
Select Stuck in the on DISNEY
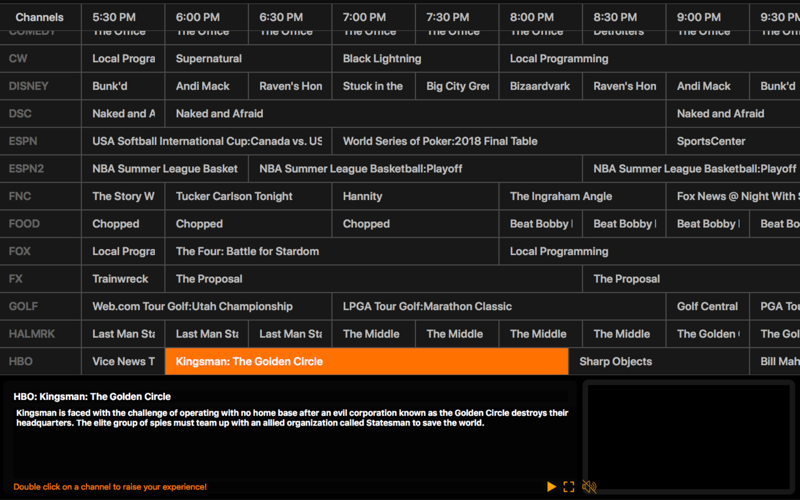373,86
